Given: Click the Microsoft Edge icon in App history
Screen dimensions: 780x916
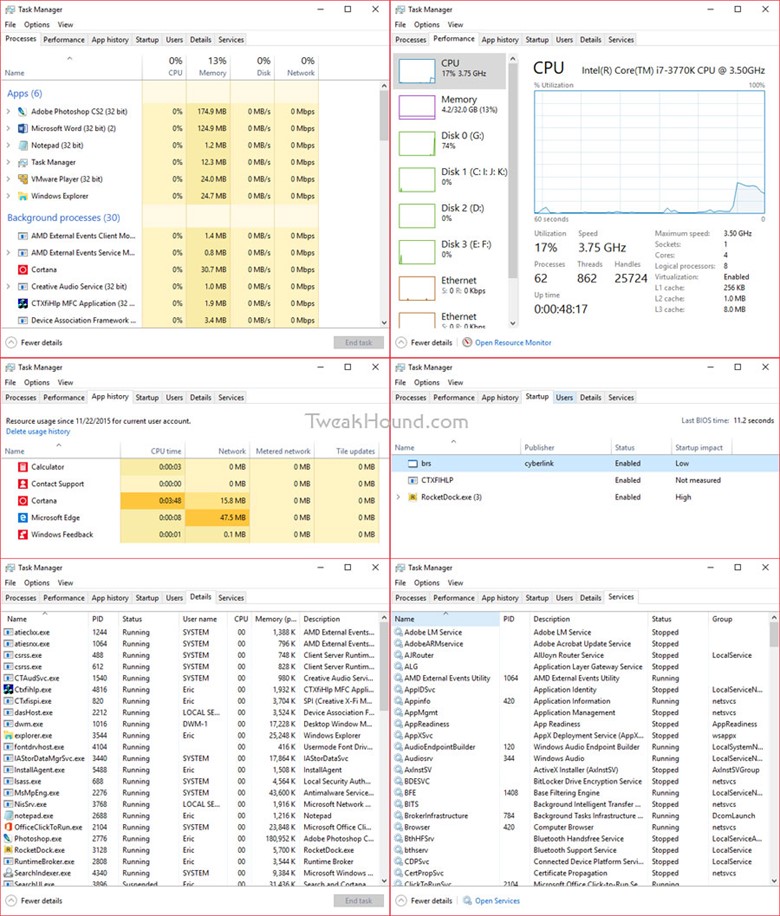Looking at the screenshot, I should (22, 518).
